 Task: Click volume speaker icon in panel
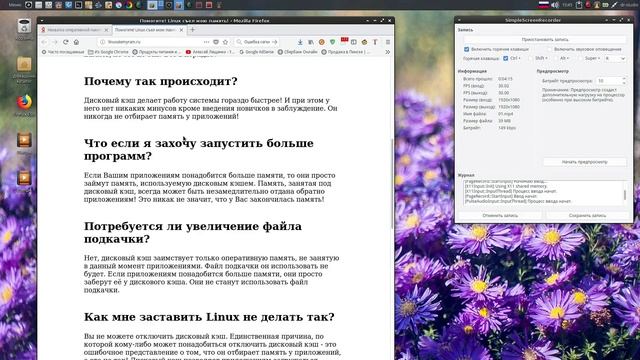[555, 5]
